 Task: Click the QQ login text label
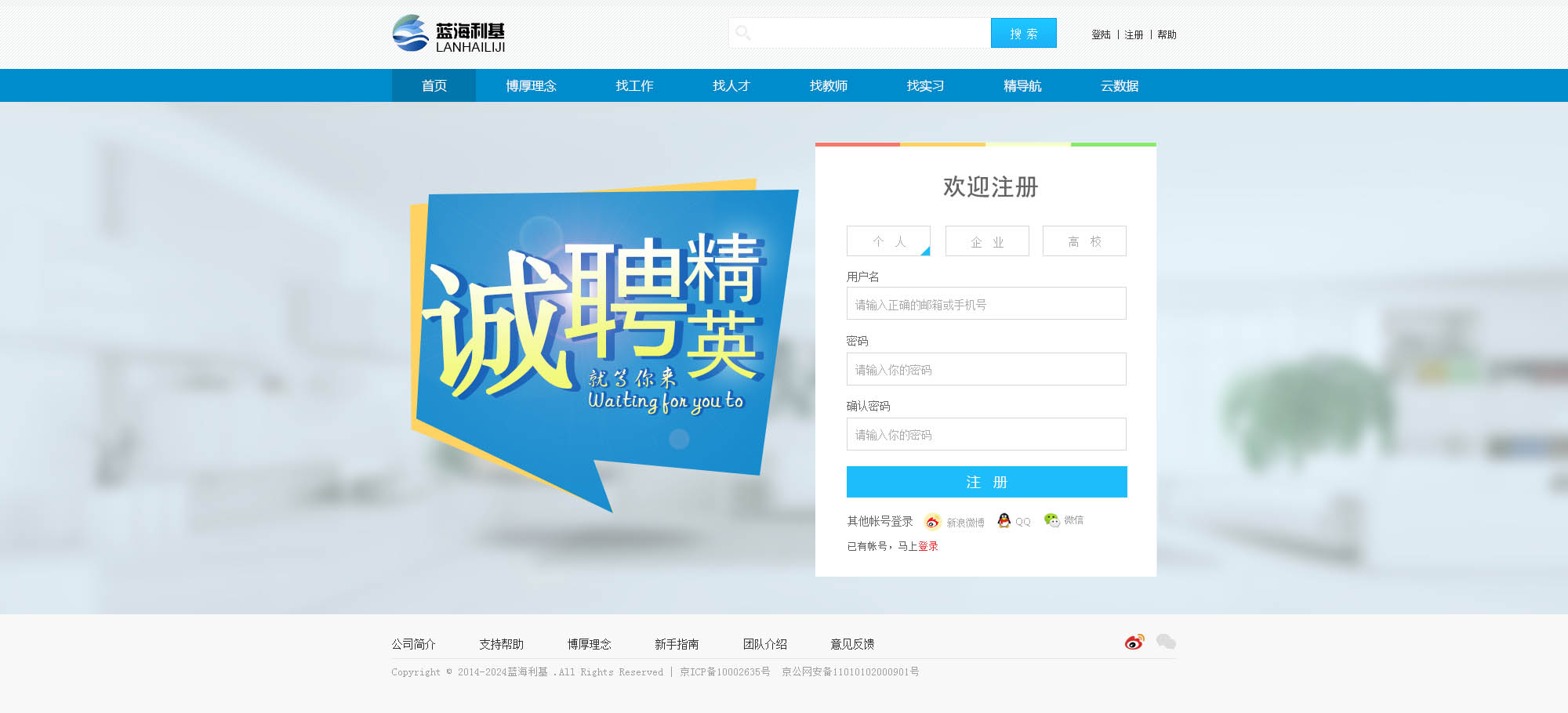(1023, 522)
